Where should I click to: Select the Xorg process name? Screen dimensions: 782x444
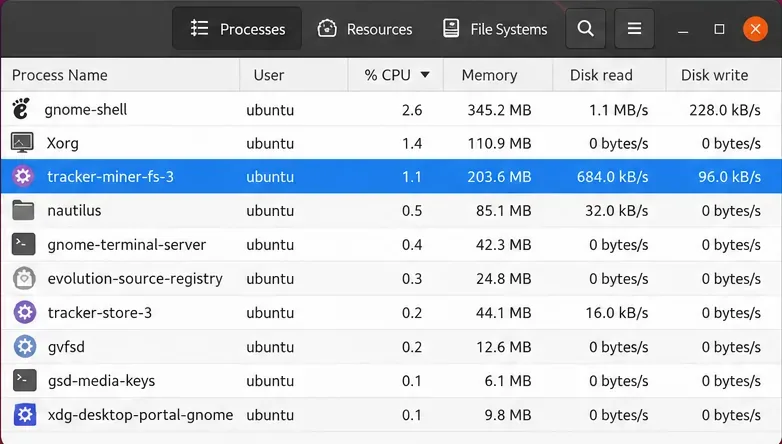[63, 144]
